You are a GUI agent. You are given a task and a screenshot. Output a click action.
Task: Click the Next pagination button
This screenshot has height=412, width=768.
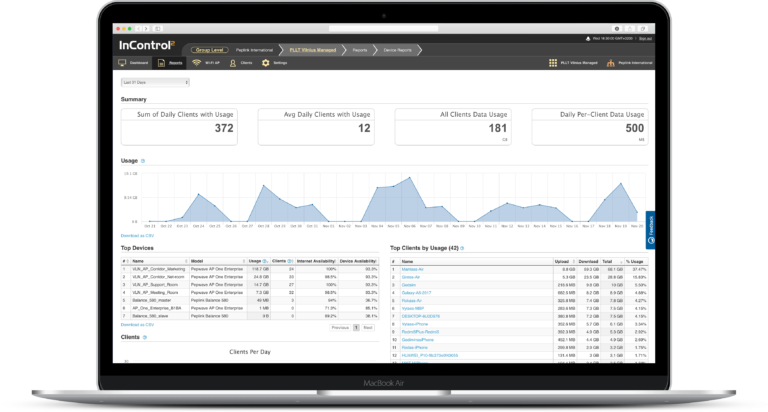[x=368, y=328]
